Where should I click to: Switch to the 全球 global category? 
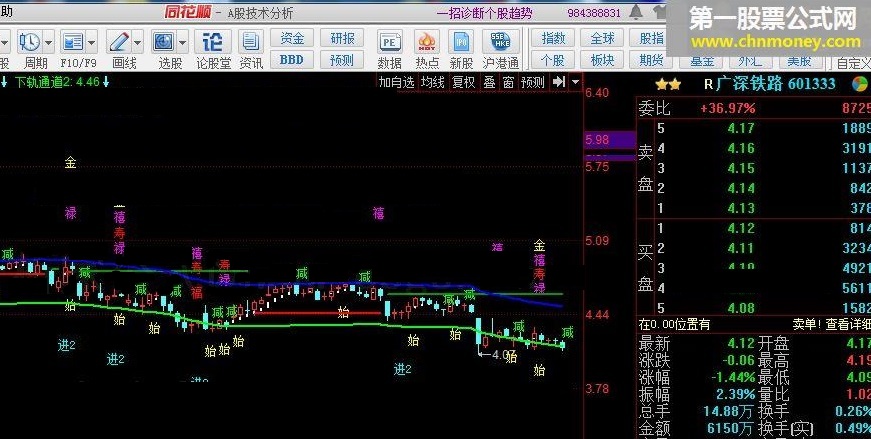(602, 38)
